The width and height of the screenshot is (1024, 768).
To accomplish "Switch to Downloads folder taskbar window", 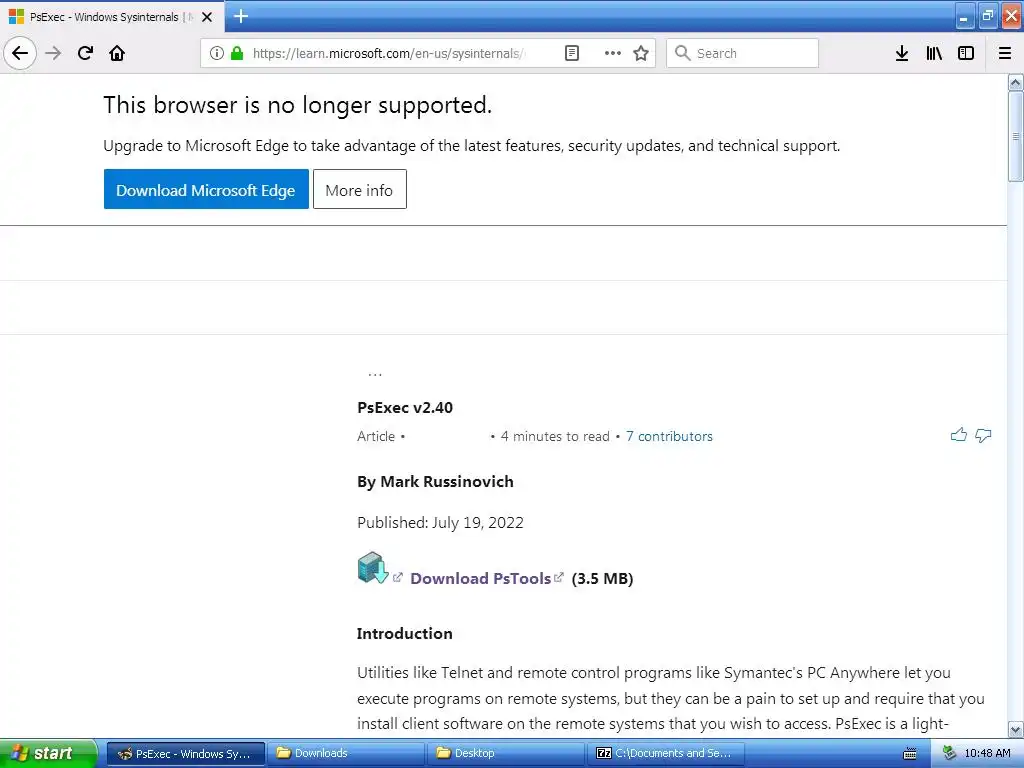I will (x=346, y=753).
